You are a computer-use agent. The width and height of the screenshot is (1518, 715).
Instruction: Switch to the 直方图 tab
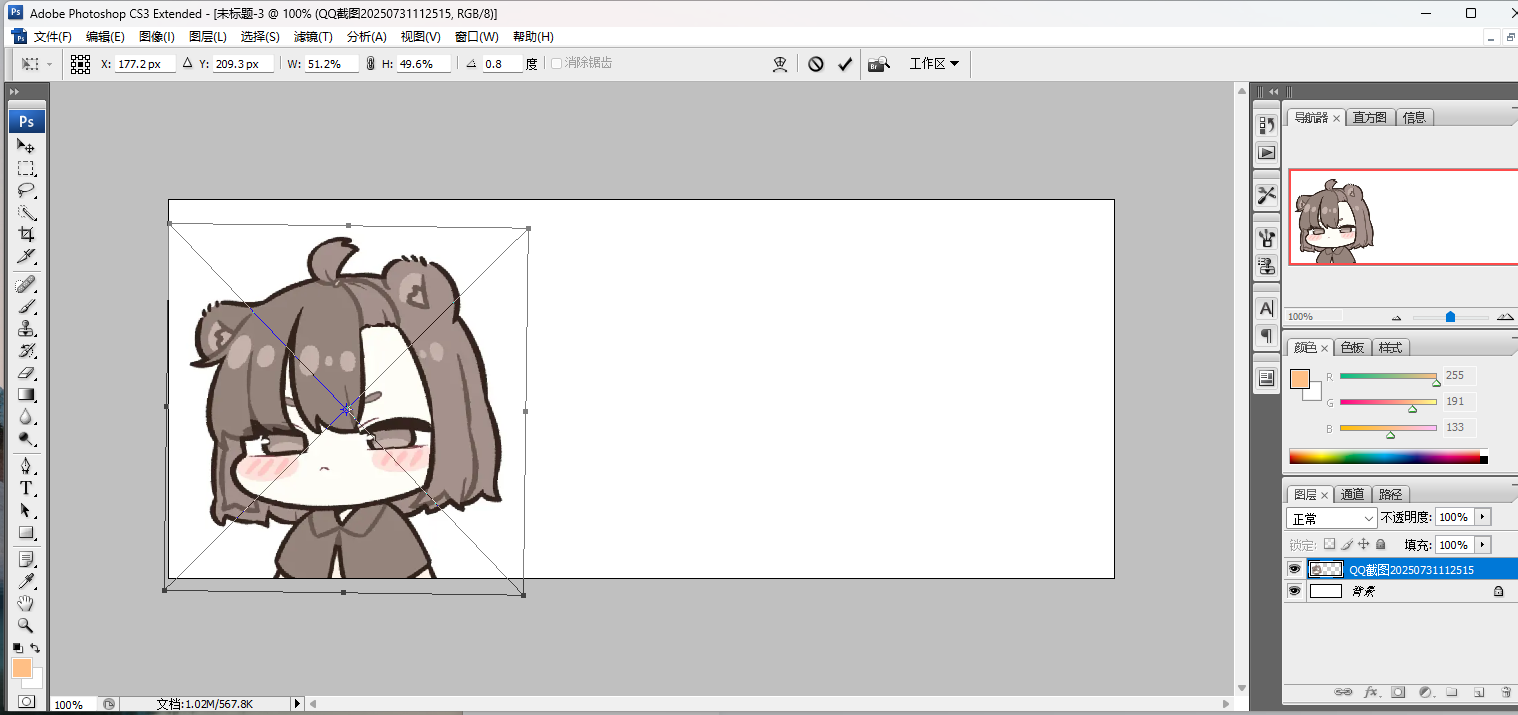[1370, 117]
